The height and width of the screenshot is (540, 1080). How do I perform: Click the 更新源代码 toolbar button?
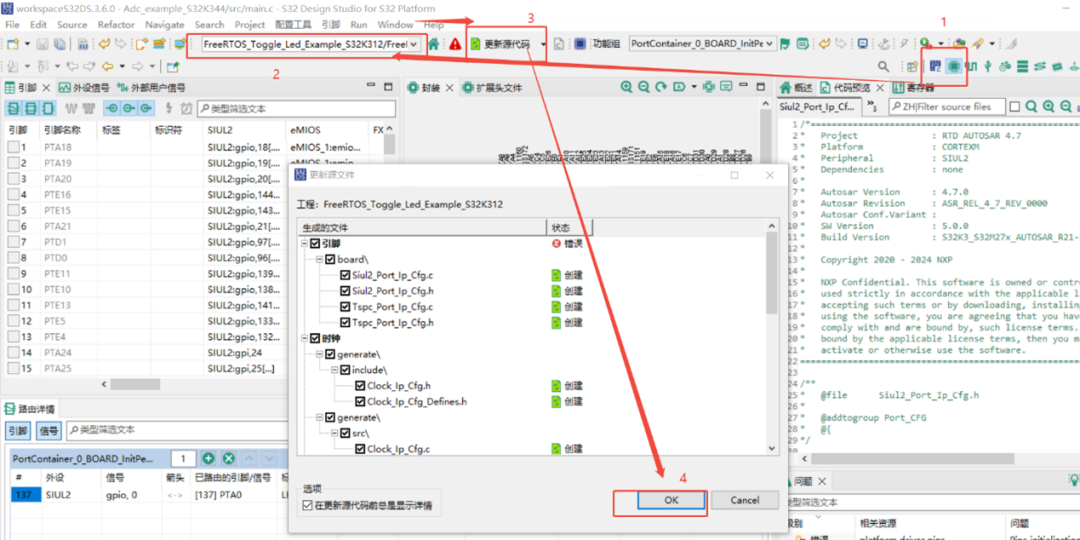pyautogui.click(x=501, y=44)
